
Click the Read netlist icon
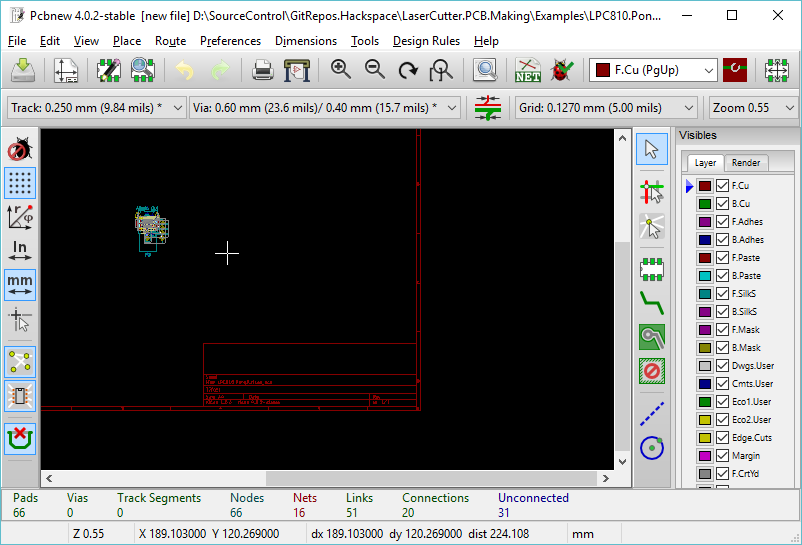528,70
